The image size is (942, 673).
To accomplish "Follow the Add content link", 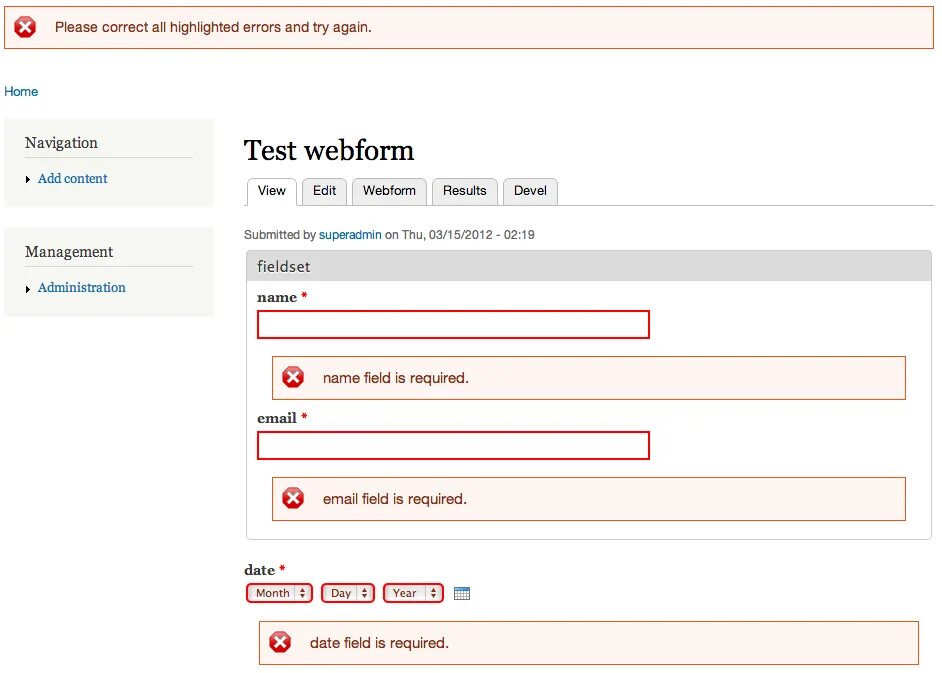I will (x=72, y=178).
